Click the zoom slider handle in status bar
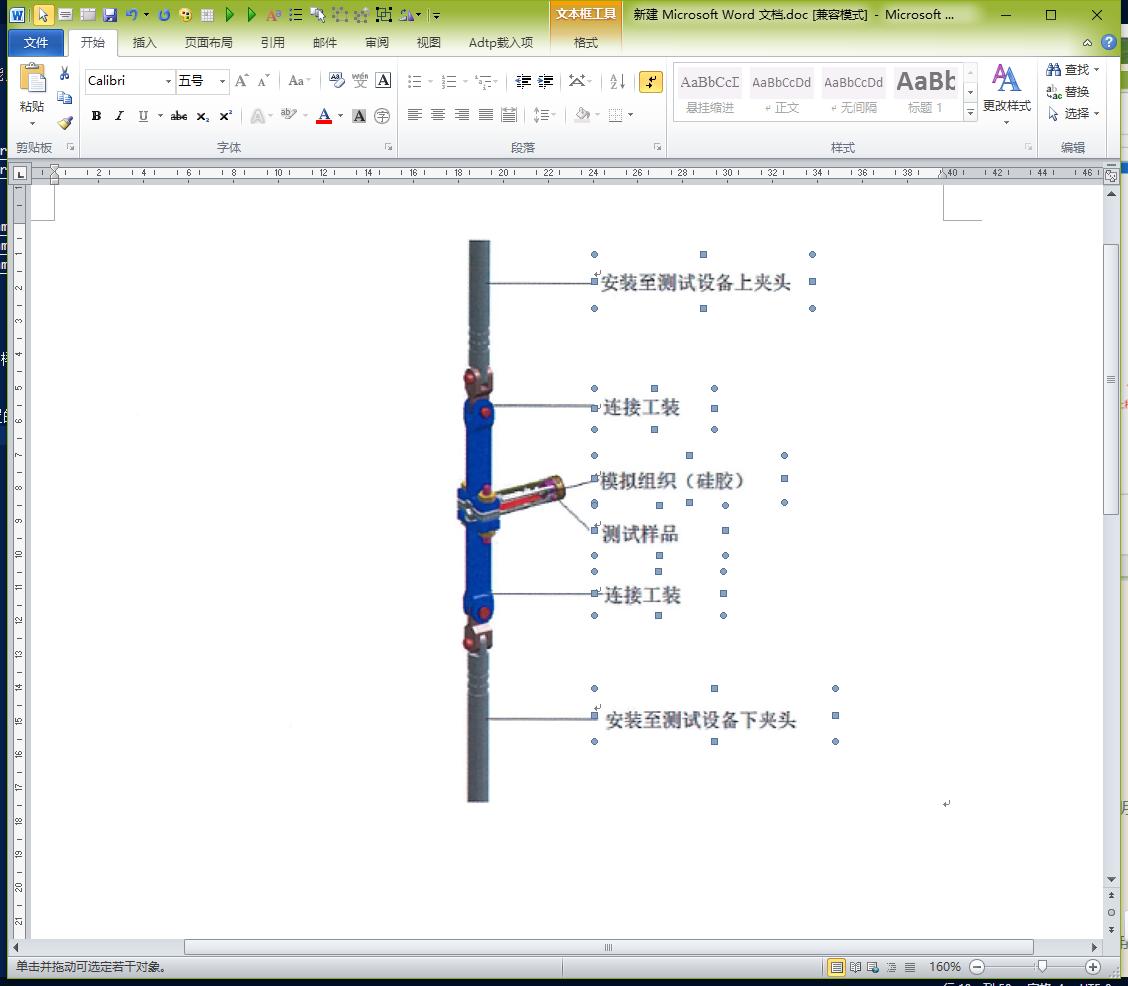 [x=1042, y=967]
